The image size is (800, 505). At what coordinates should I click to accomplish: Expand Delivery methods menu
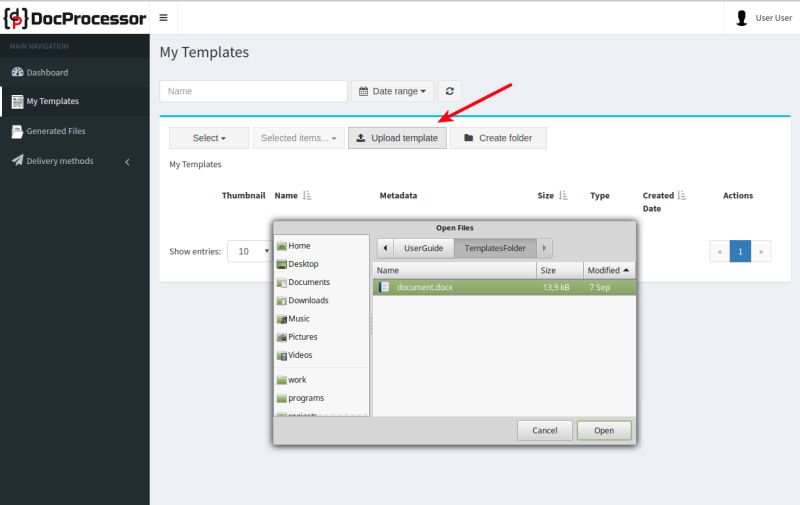pos(75,161)
